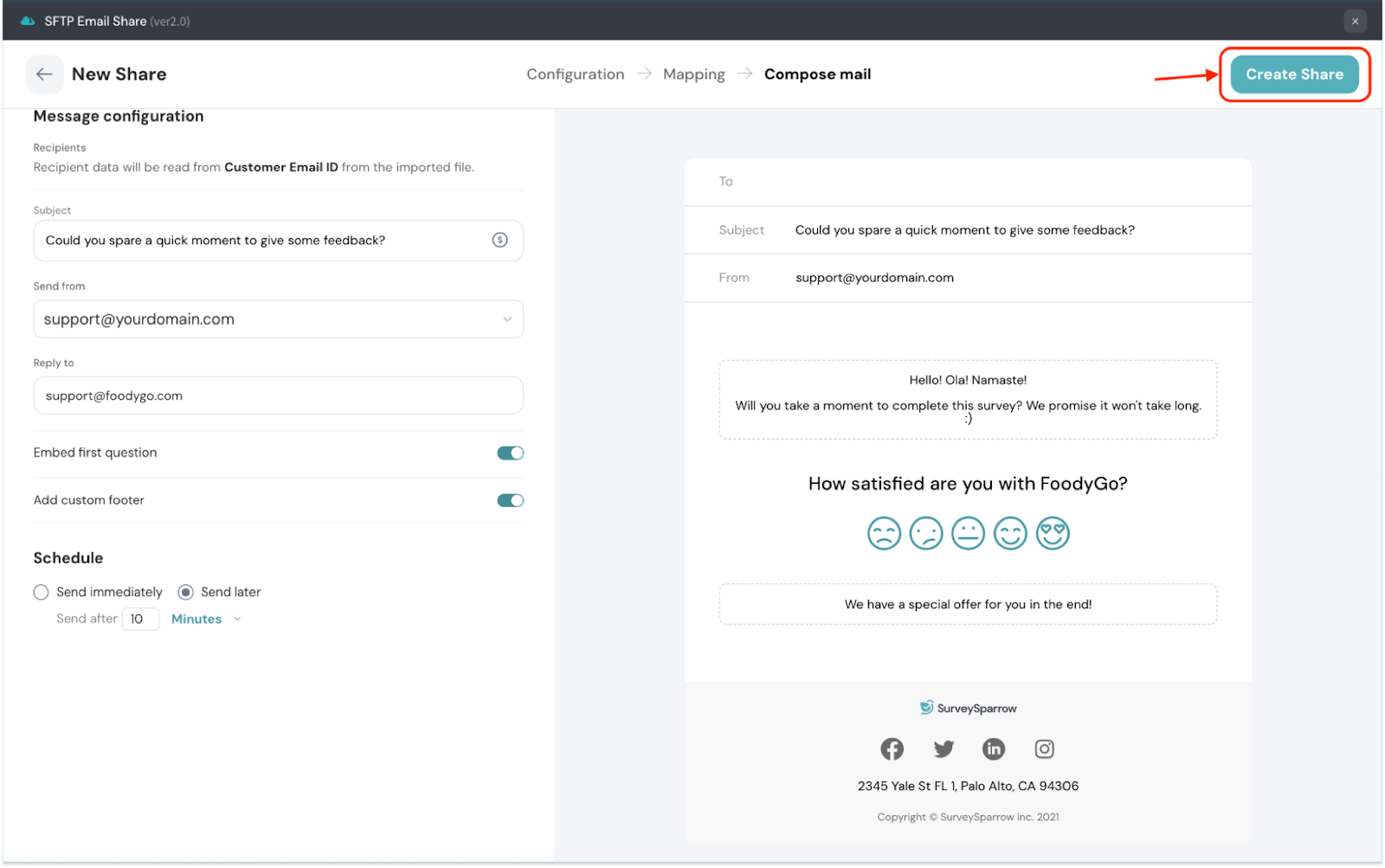The image size is (1385, 868).
Task: Click the Create Share button
Action: (x=1294, y=74)
